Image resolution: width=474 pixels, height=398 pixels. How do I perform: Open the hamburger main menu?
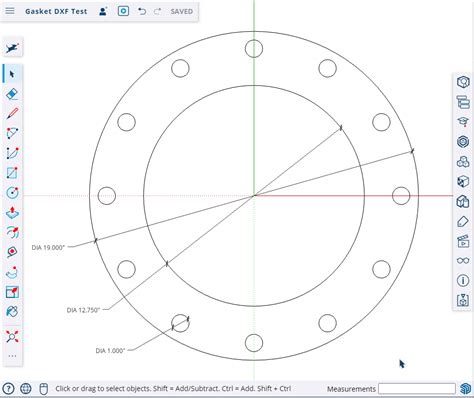10,11
